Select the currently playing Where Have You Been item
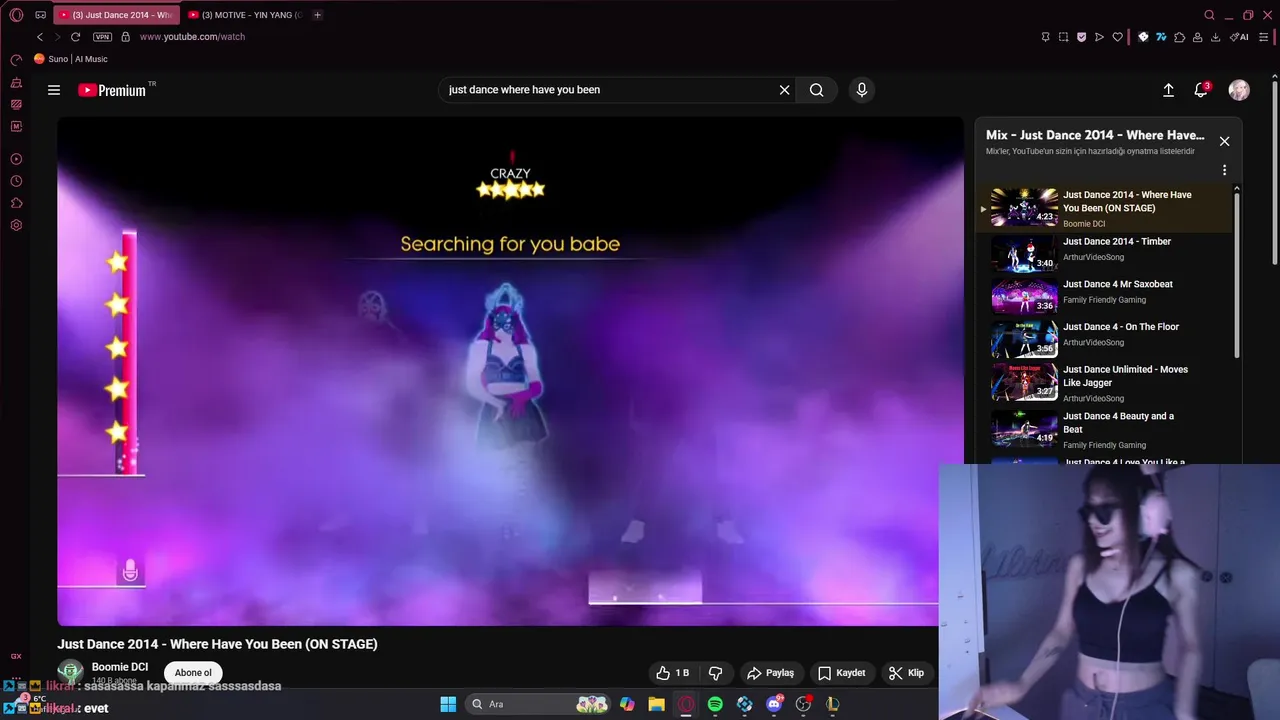1280x720 pixels. (x=1105, y=208)
